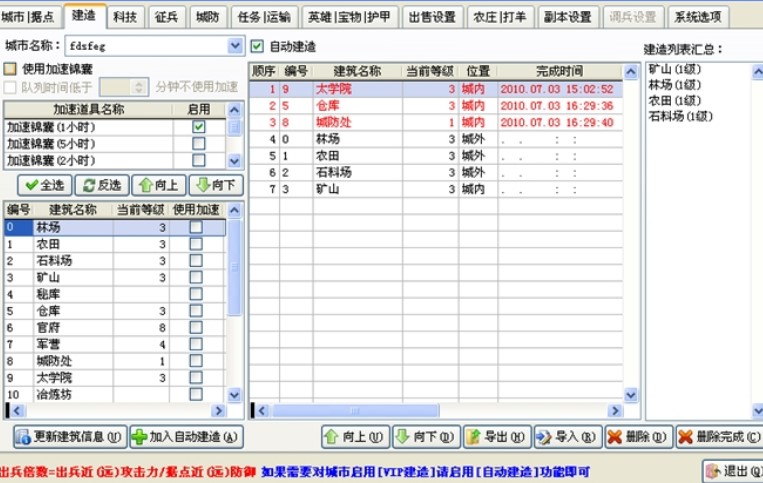Move queue item down with 向下 (D)
Viewport: 763px width, 483px height.
click(426, 437)
